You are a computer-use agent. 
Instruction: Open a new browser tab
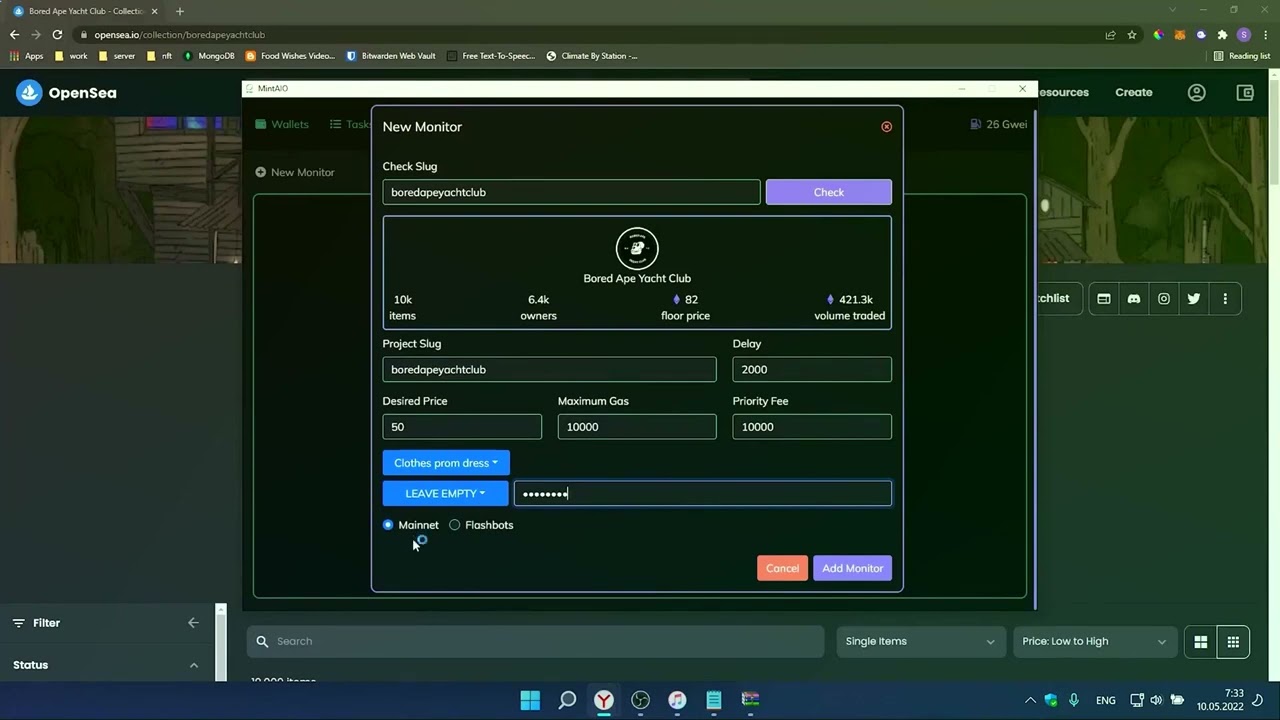point(180,11)
